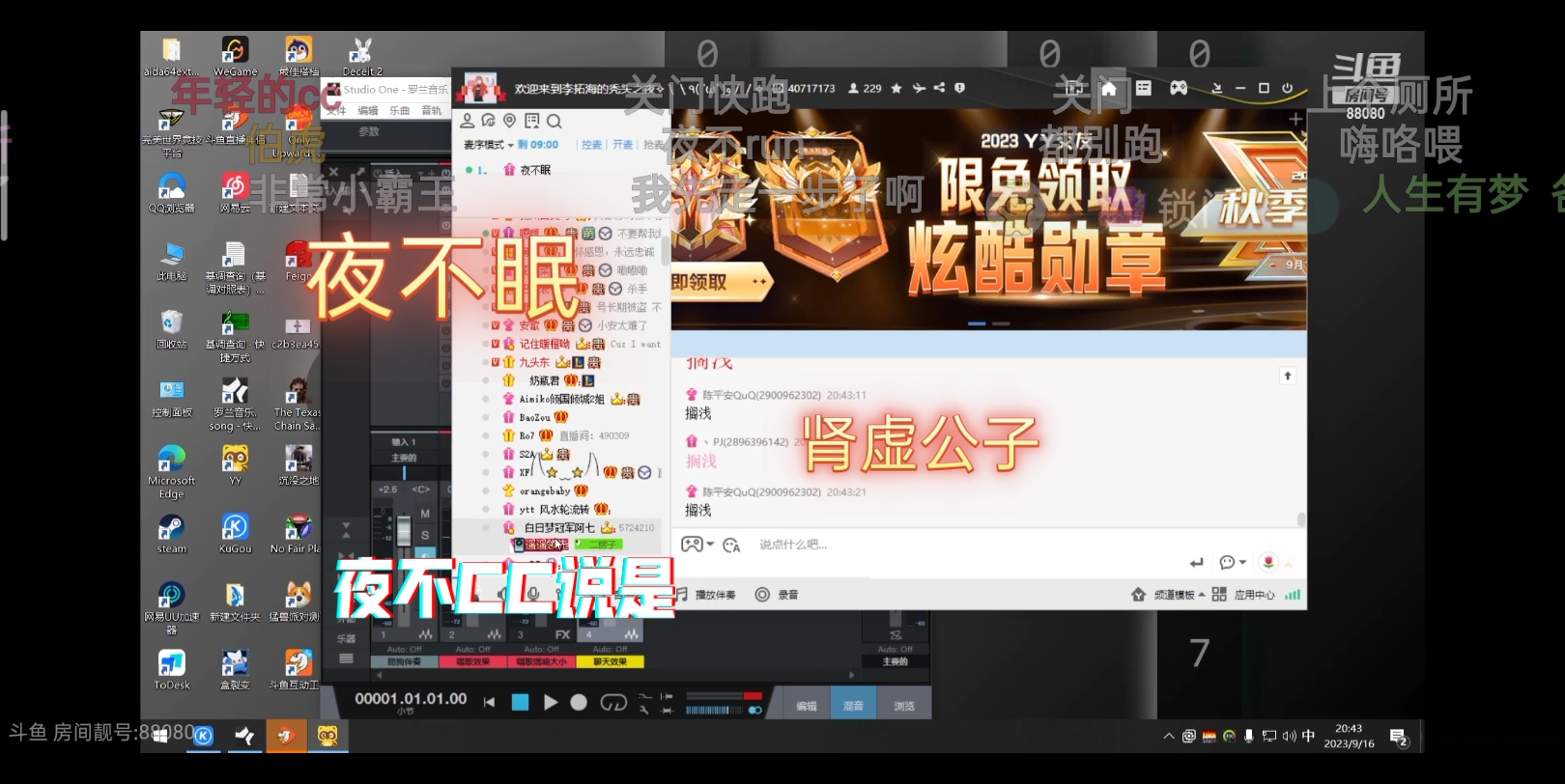Click the plus expander at banner top right
1565x784 pixels.
pos(1295,119)
